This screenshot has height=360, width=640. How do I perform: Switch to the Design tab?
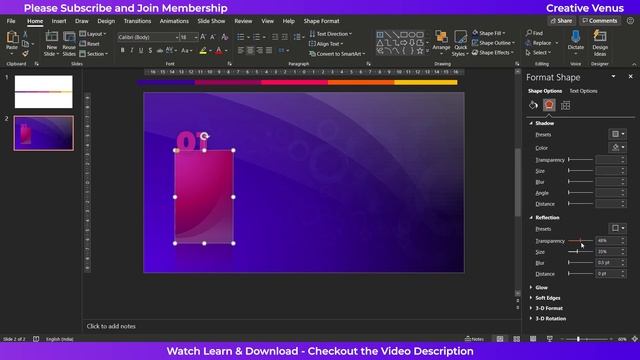pos(106,21)
